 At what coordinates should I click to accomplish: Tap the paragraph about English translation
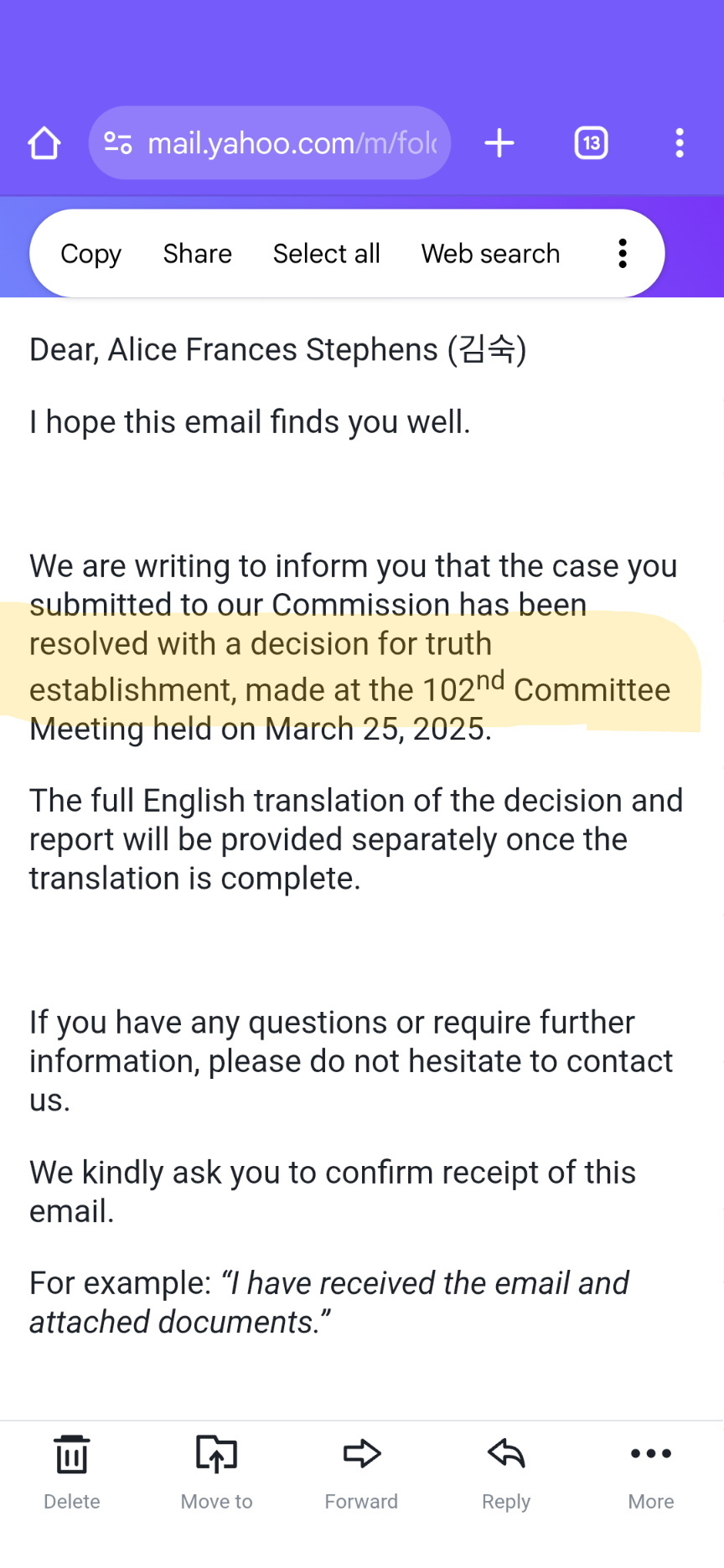[355, 838]
